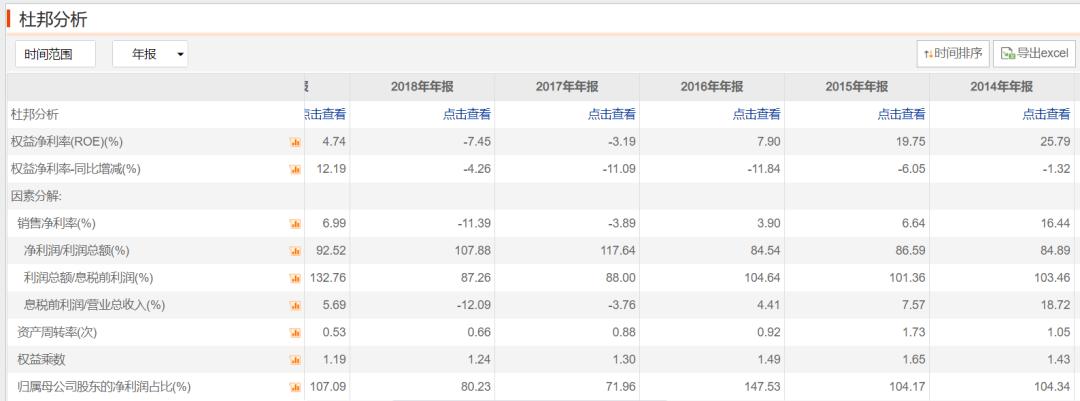Viewport: 1080px width, 401px height.
Task: Open the 年报 period dropdown
Action: [x=150, y=54]
